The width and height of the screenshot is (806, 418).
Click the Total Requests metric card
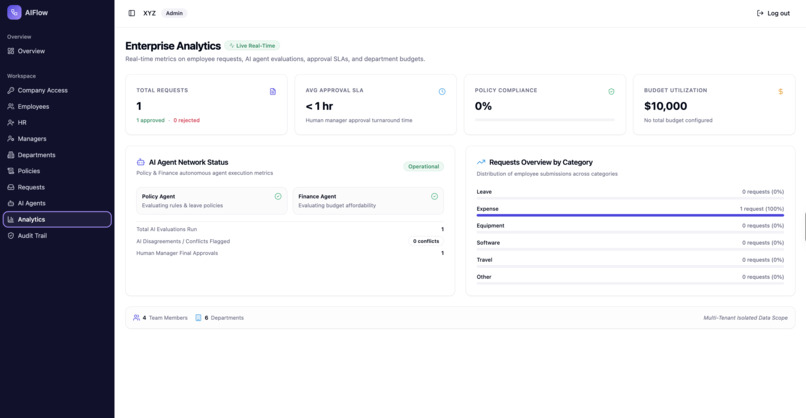206,105
